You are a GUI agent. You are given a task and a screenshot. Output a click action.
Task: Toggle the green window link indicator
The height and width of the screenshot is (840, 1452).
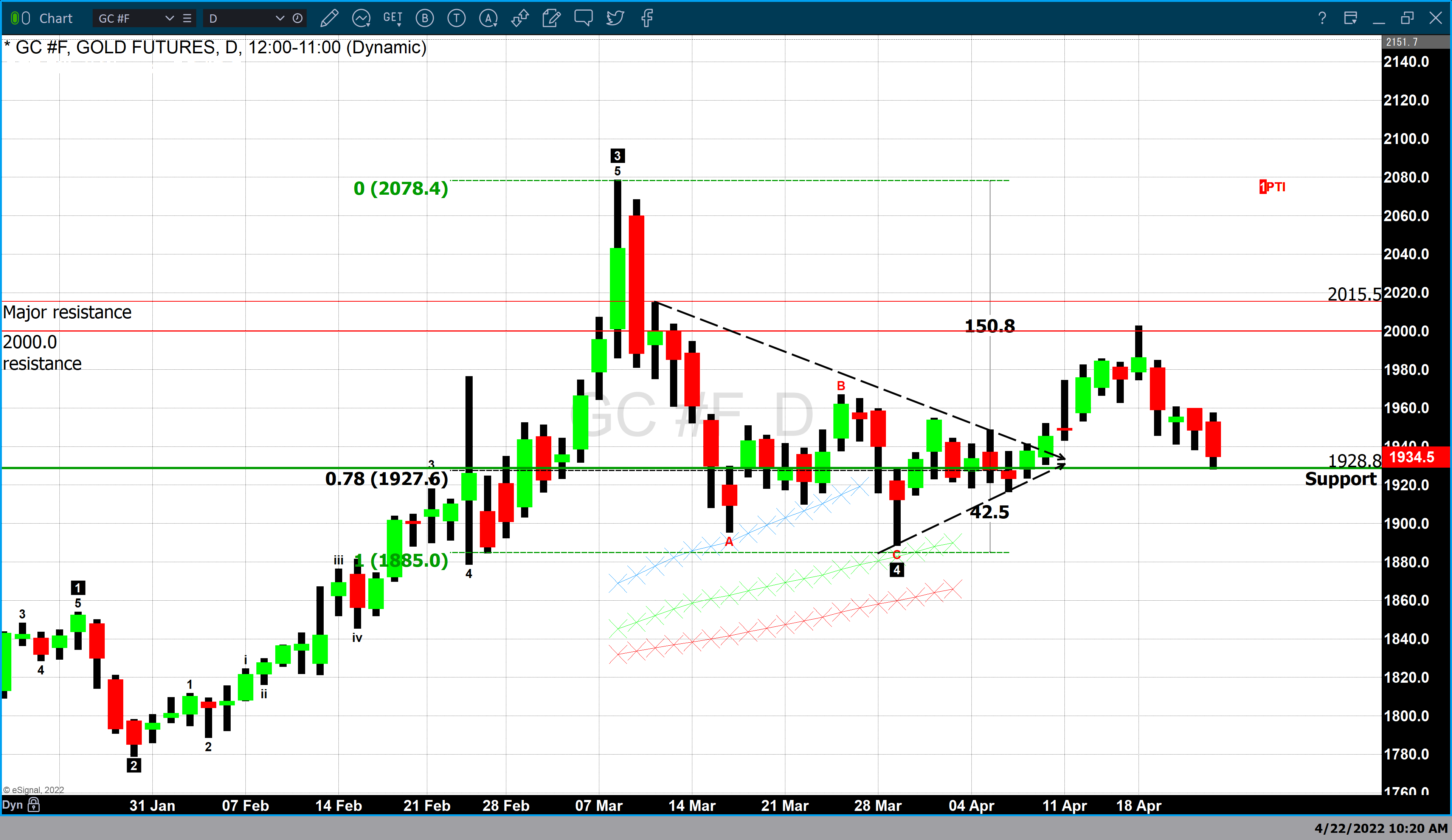[15, 19]
